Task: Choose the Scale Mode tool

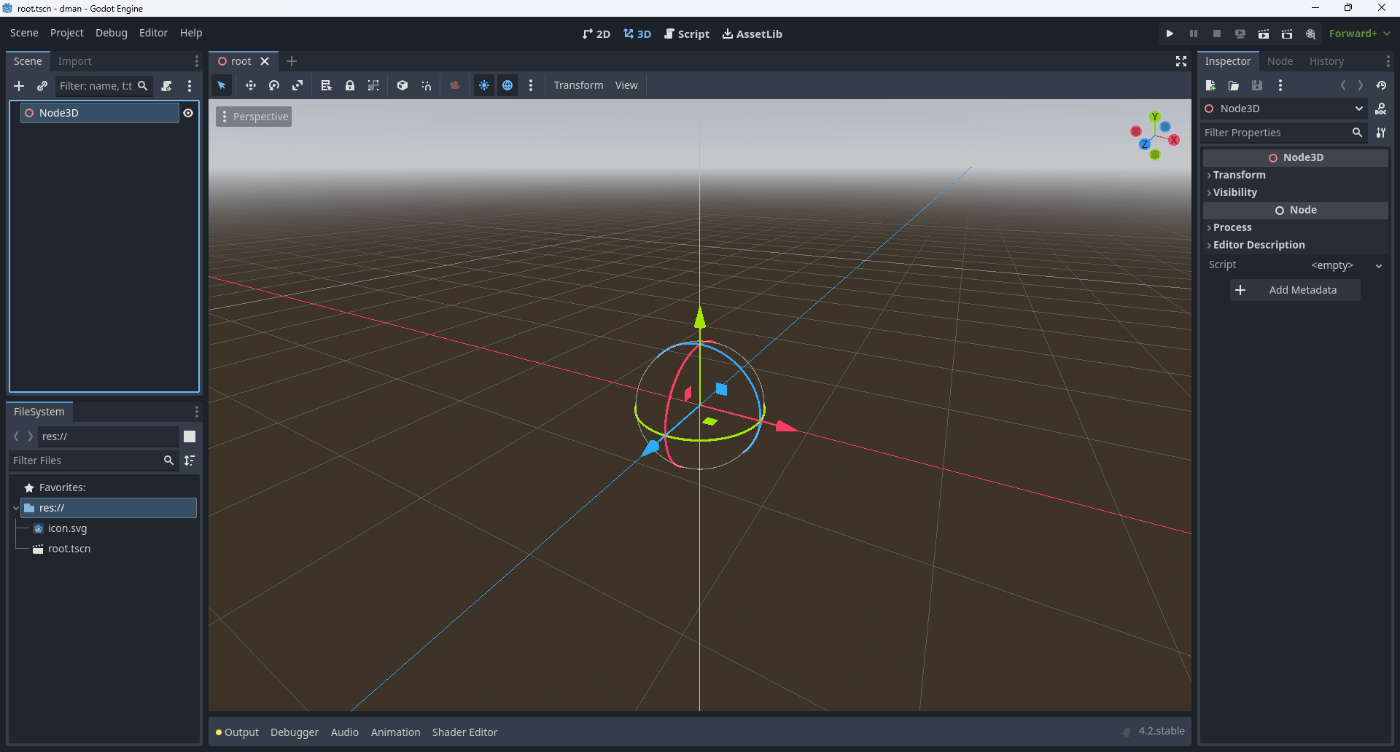Action: tap(297, 85)
